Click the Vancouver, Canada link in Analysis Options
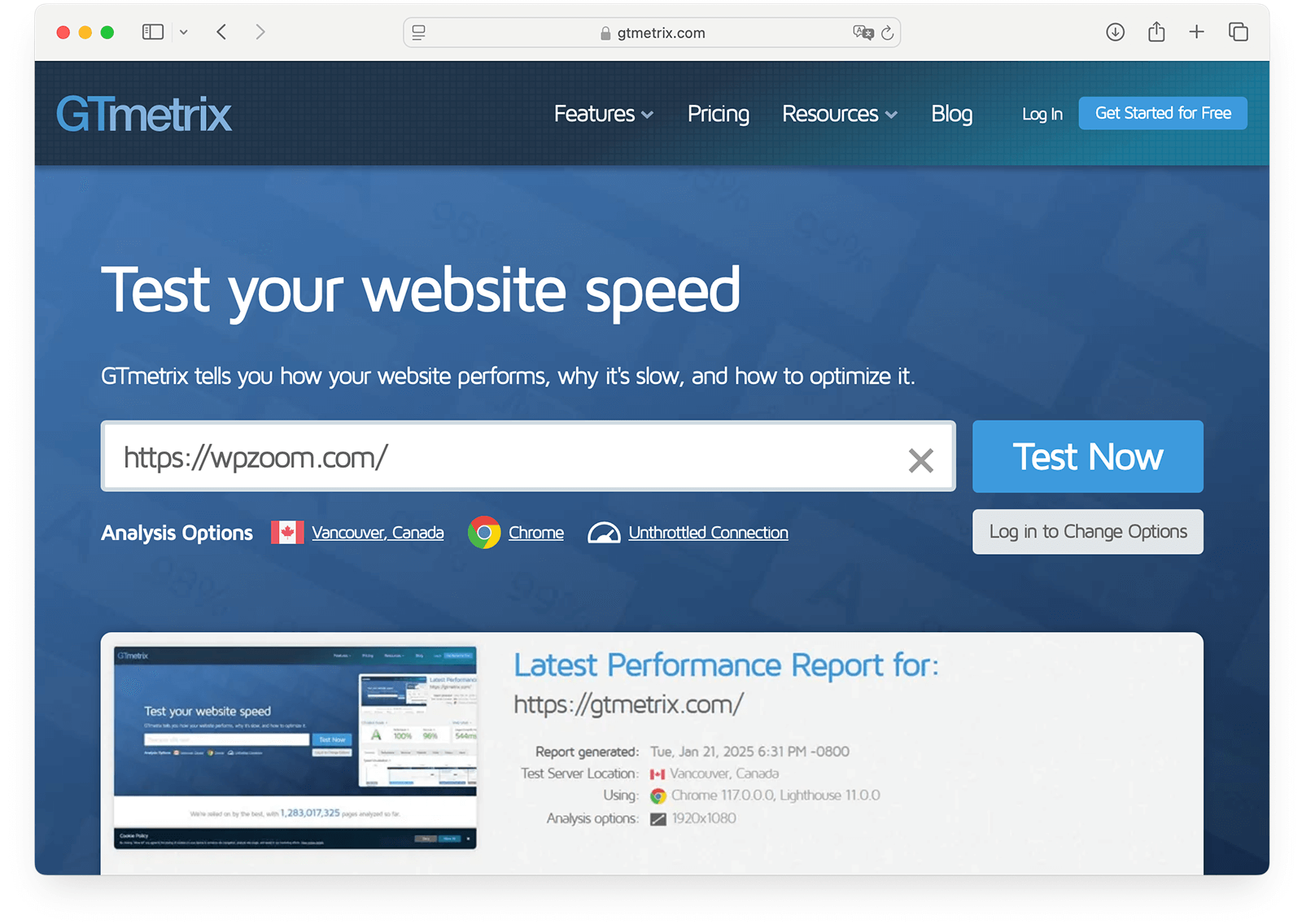 378,533
